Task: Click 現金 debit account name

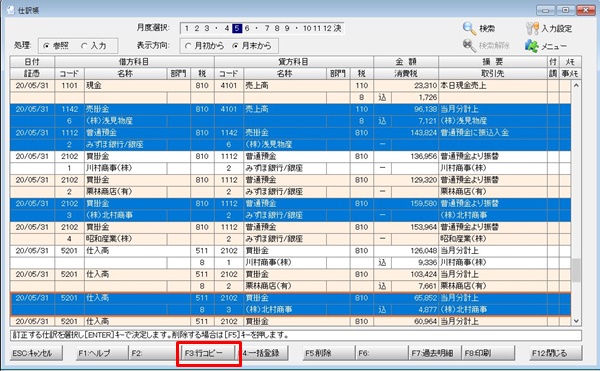Action: 94,86
